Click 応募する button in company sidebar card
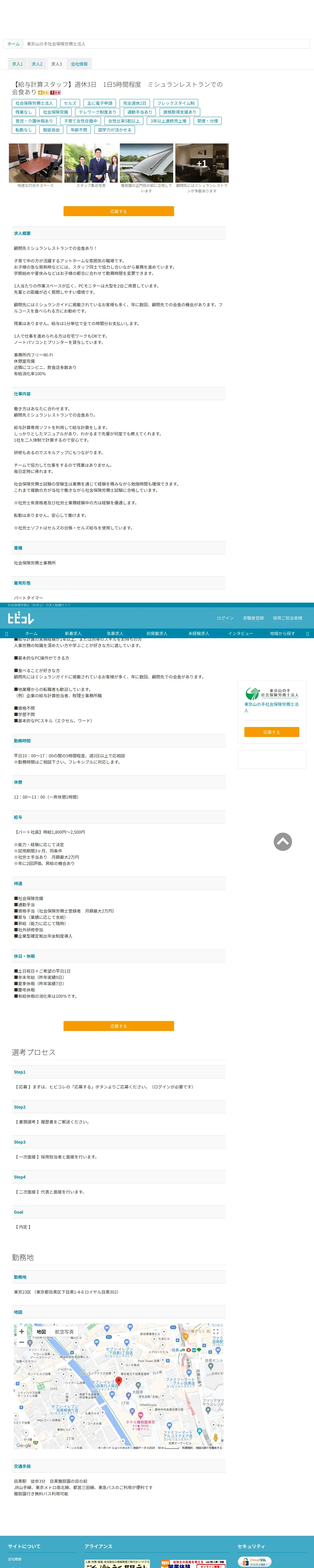This screenshot has width=314, height=1568. 272,732
